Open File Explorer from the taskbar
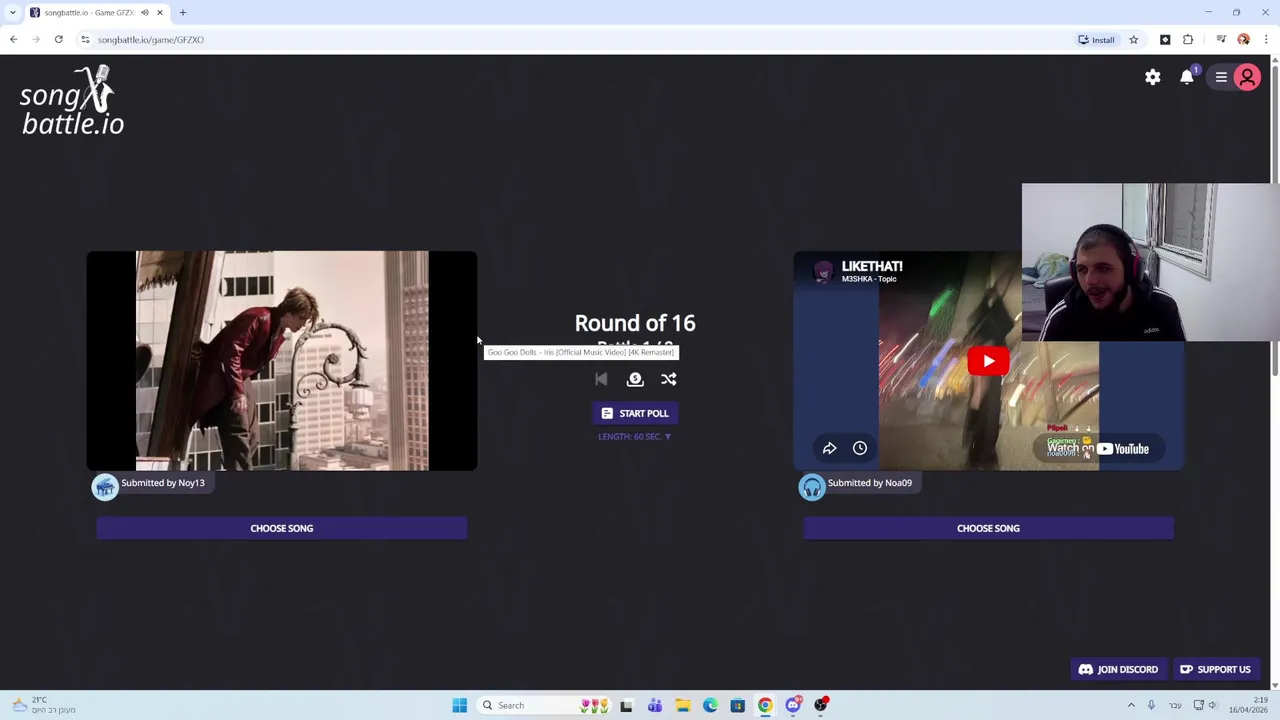The width and height of the screenshot is (1280, 720). coord(682,705)
